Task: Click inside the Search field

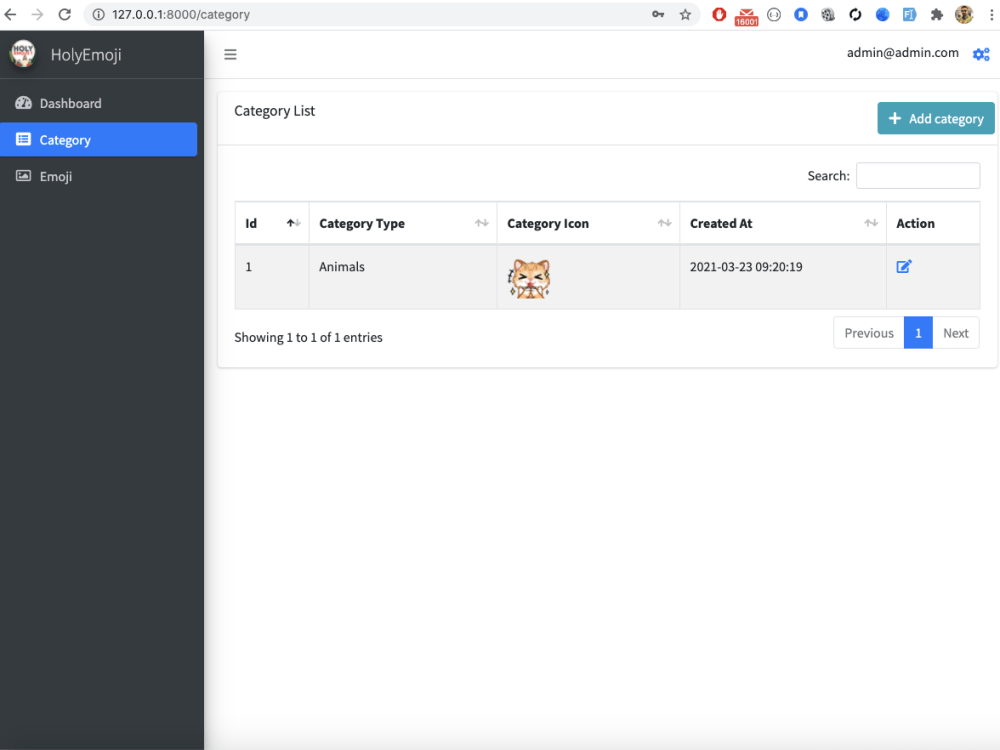Action: pyautogui.click(x=917, y=175)
